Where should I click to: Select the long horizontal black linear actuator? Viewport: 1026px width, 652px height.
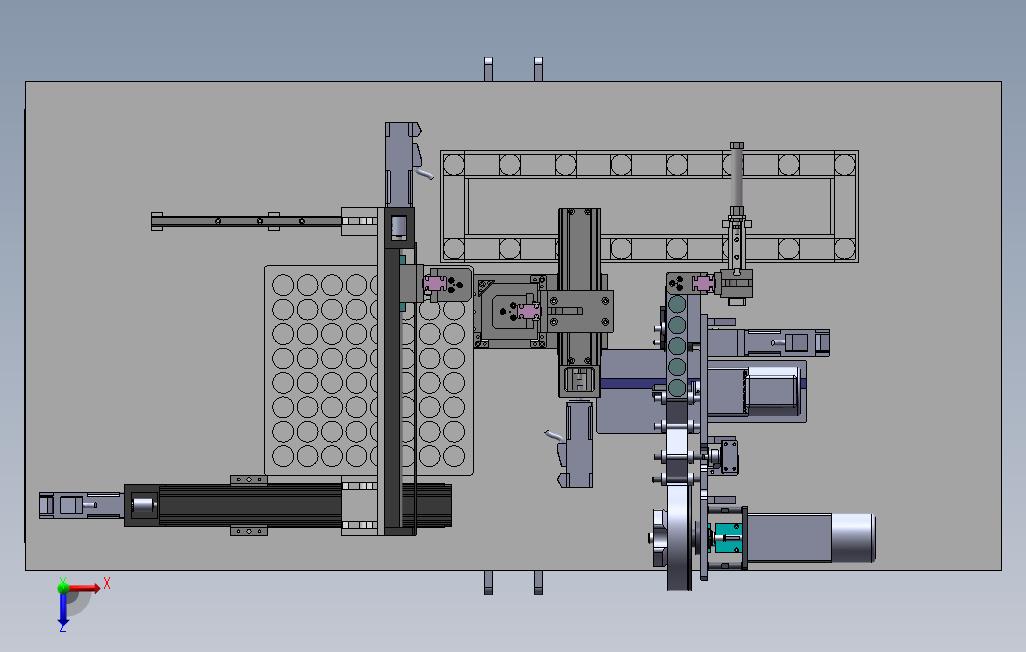click(x=288, y=505)
